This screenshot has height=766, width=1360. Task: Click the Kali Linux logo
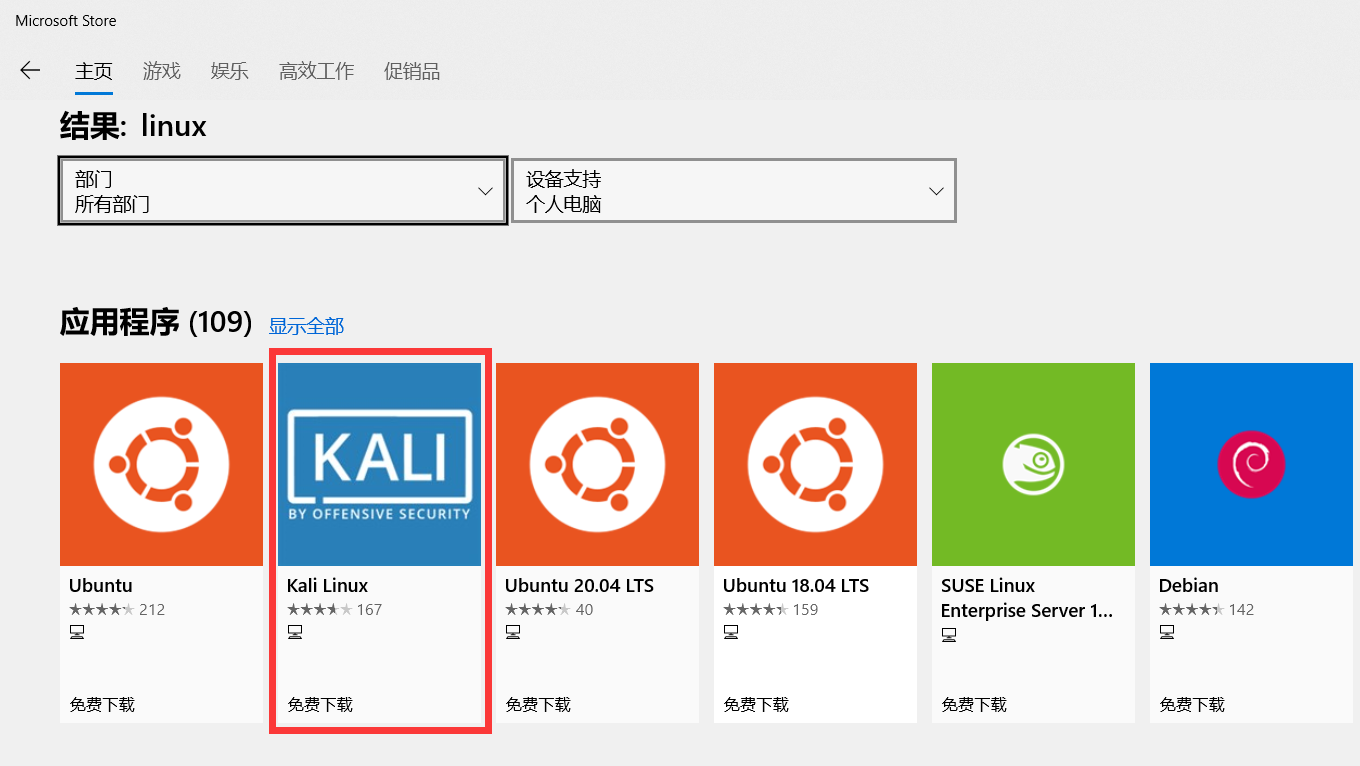(x=379, y=464)
